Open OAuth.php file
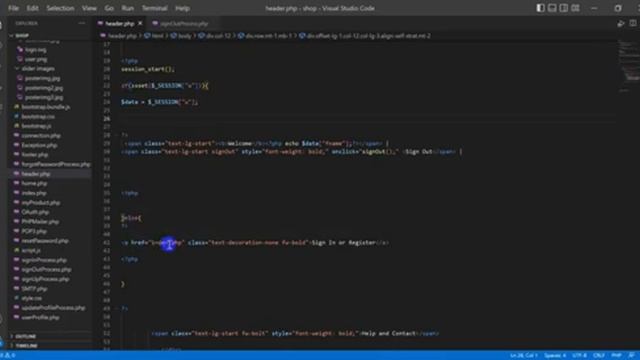This screenshot has width=640, height=360. [35, 212]
